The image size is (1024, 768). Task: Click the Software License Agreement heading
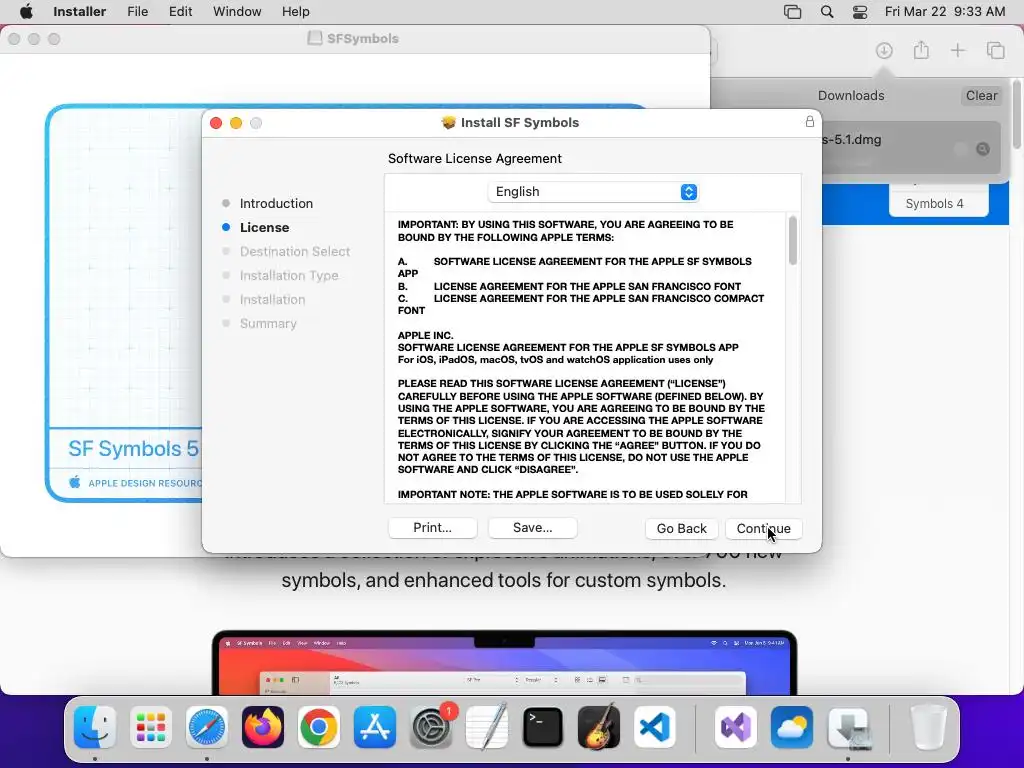click(x=475, y=159)
